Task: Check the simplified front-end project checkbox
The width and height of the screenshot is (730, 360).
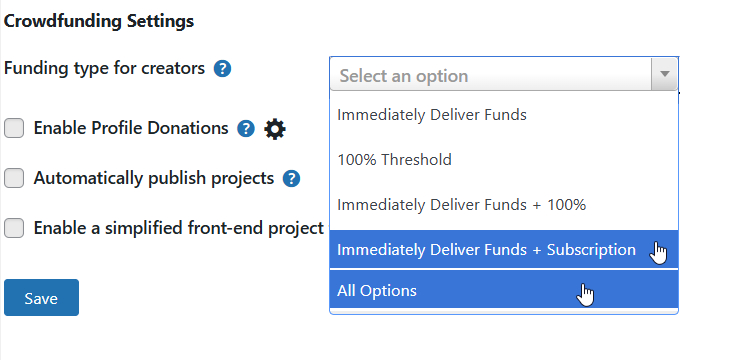Action: tap(14, 228)
